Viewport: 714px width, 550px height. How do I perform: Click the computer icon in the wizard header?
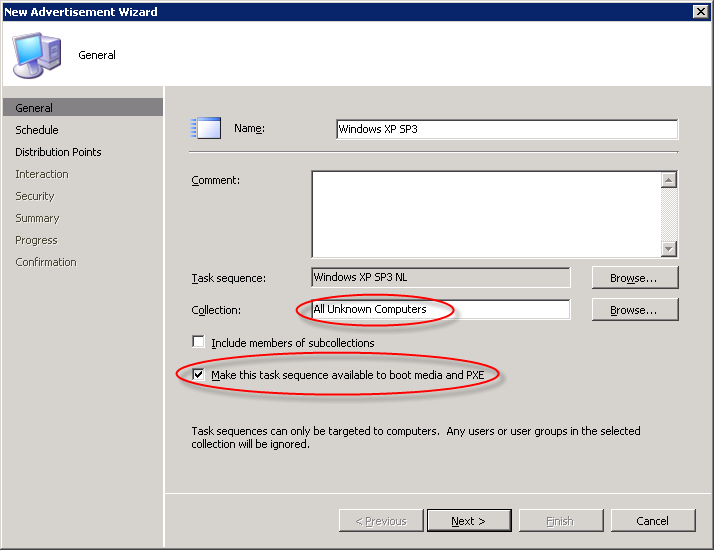point(37,55)
